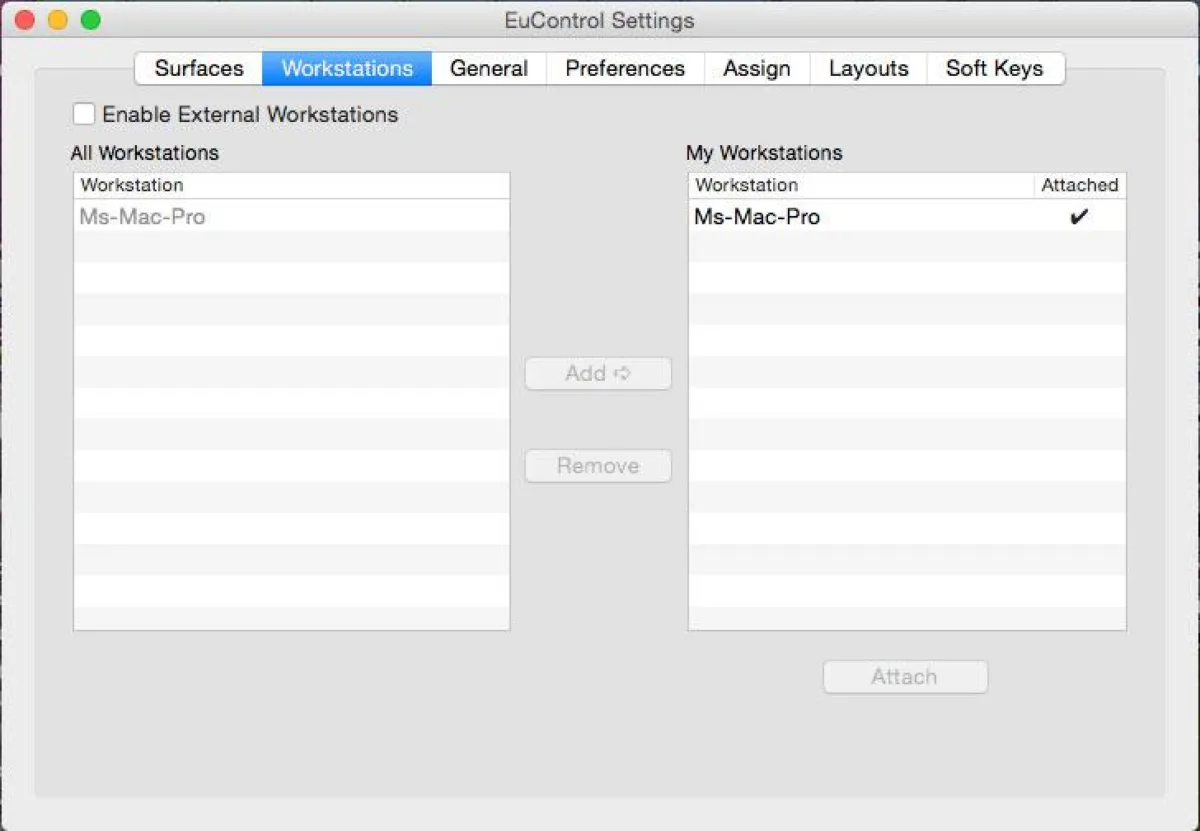The height and width of the screenshot is (831, 1200).
Task: Minimize the EuControl Settings window
Action: pos(58,20)
